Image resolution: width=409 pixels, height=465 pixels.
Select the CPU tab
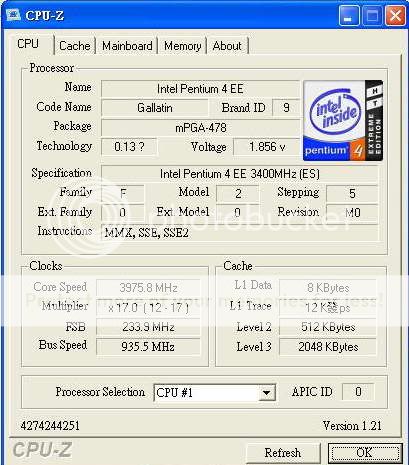[x=28, y=44]
